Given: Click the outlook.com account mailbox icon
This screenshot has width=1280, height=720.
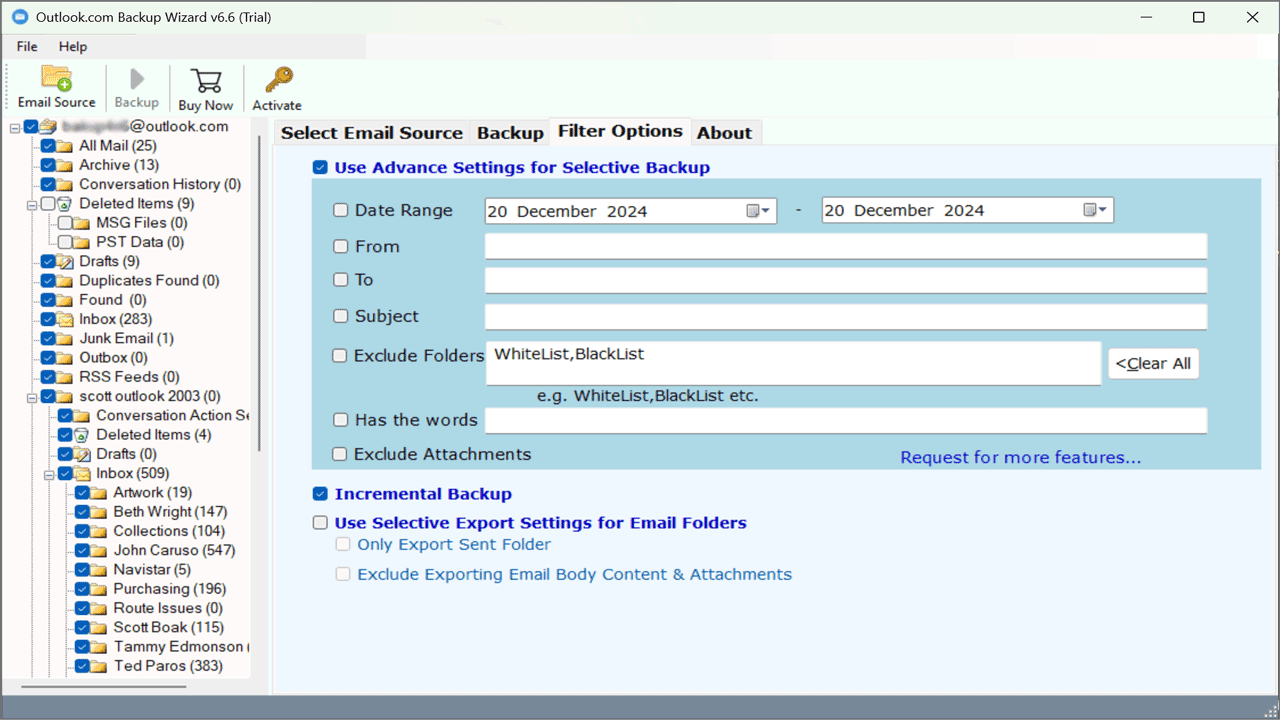Looking at the screenshot, I should point(47,127).
